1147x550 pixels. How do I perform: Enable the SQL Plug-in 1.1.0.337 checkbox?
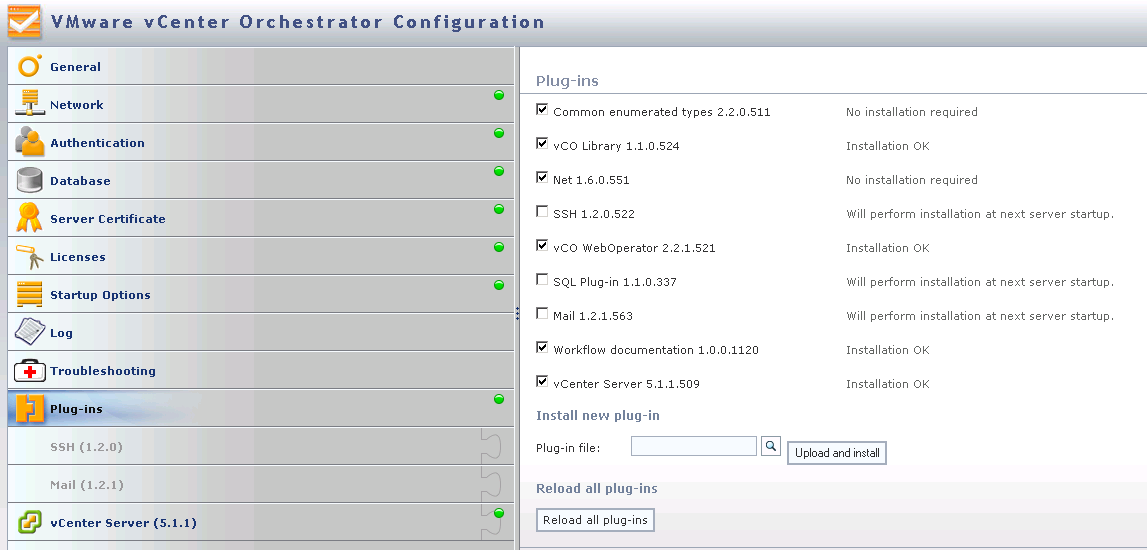coord(542,280)
